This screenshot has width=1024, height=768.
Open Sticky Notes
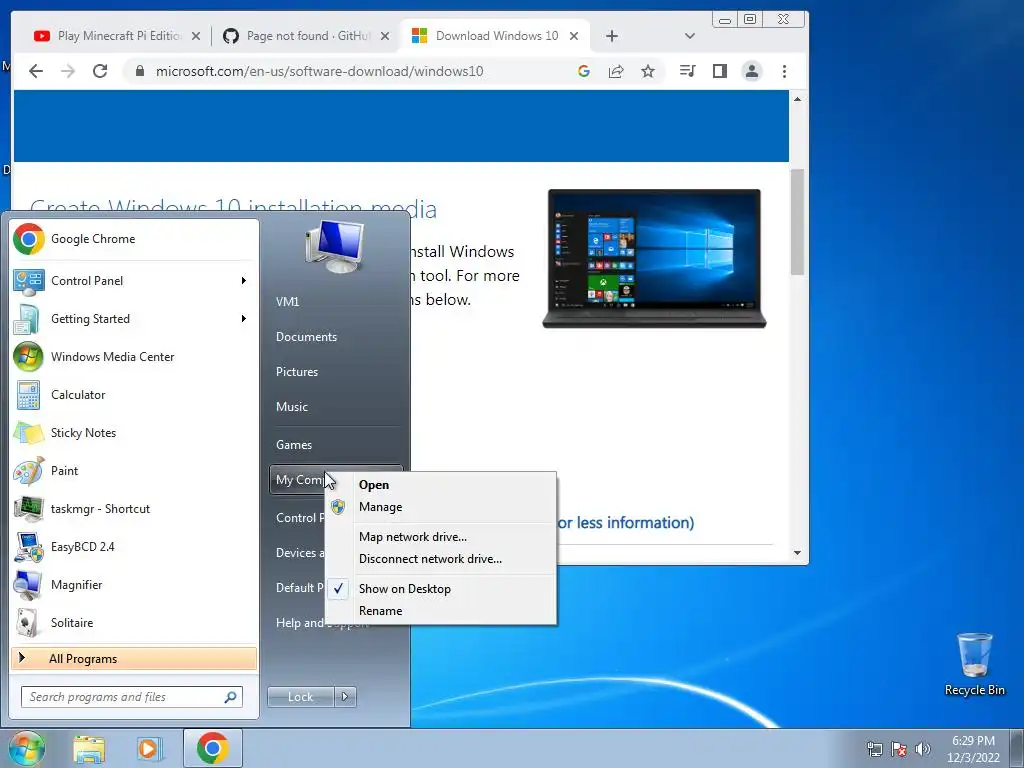[x=134, y=432]
